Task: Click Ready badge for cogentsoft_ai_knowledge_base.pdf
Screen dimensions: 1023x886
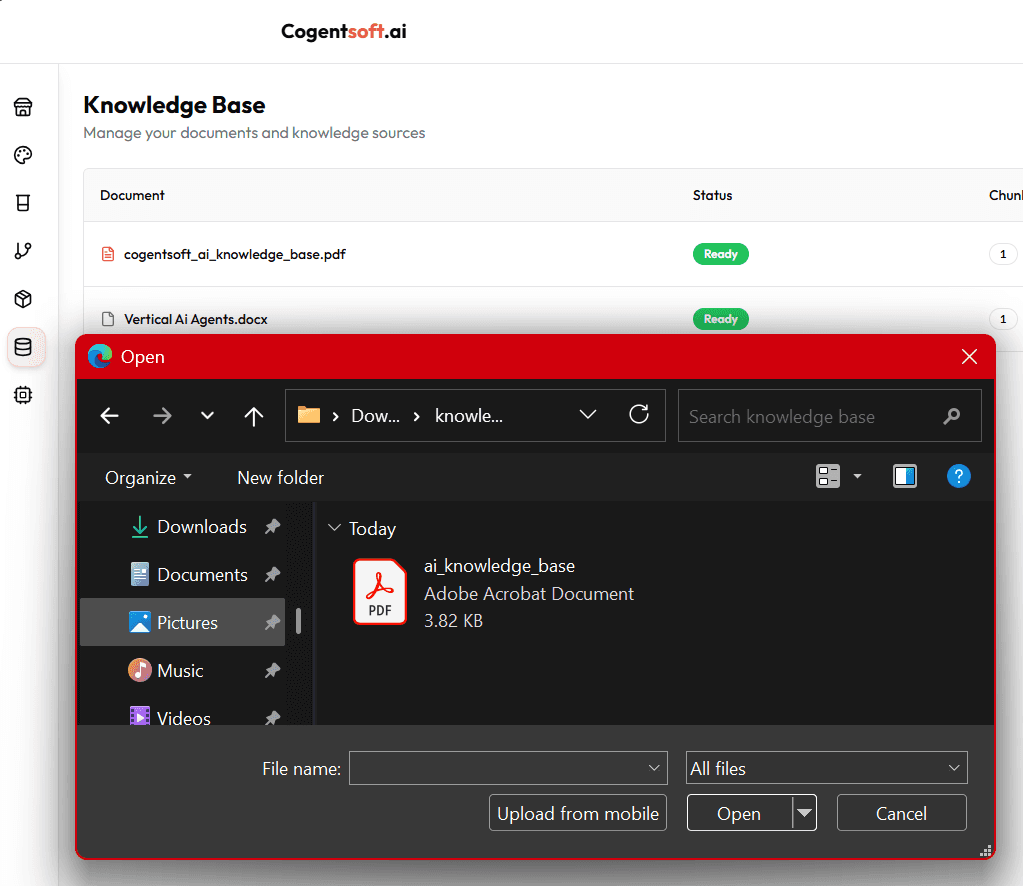Action: coord(720,254)
